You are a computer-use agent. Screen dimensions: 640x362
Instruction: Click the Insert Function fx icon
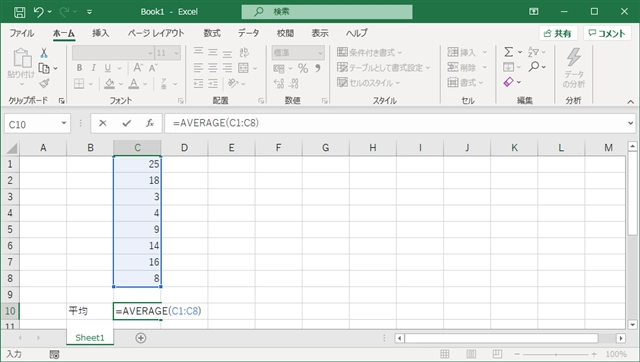[x=150, y=123]
